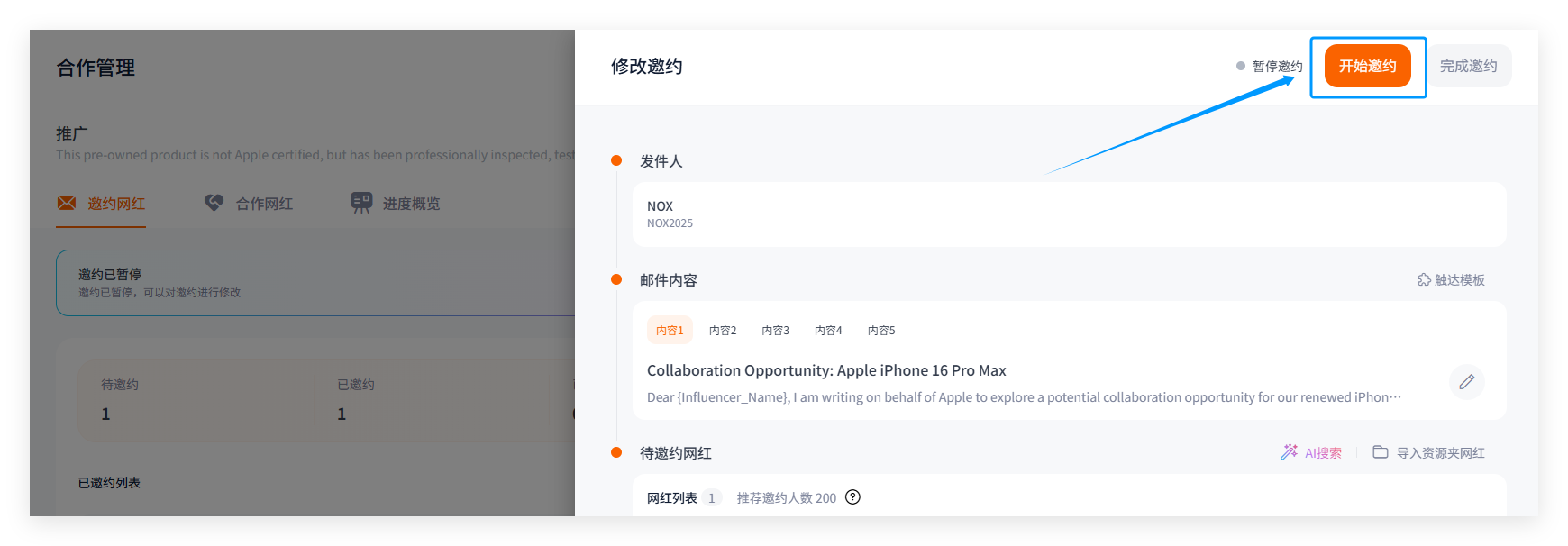The image size is (1568, 546).
Task: Click the 触达模板 template icon
Action: tap(1424, 280)
